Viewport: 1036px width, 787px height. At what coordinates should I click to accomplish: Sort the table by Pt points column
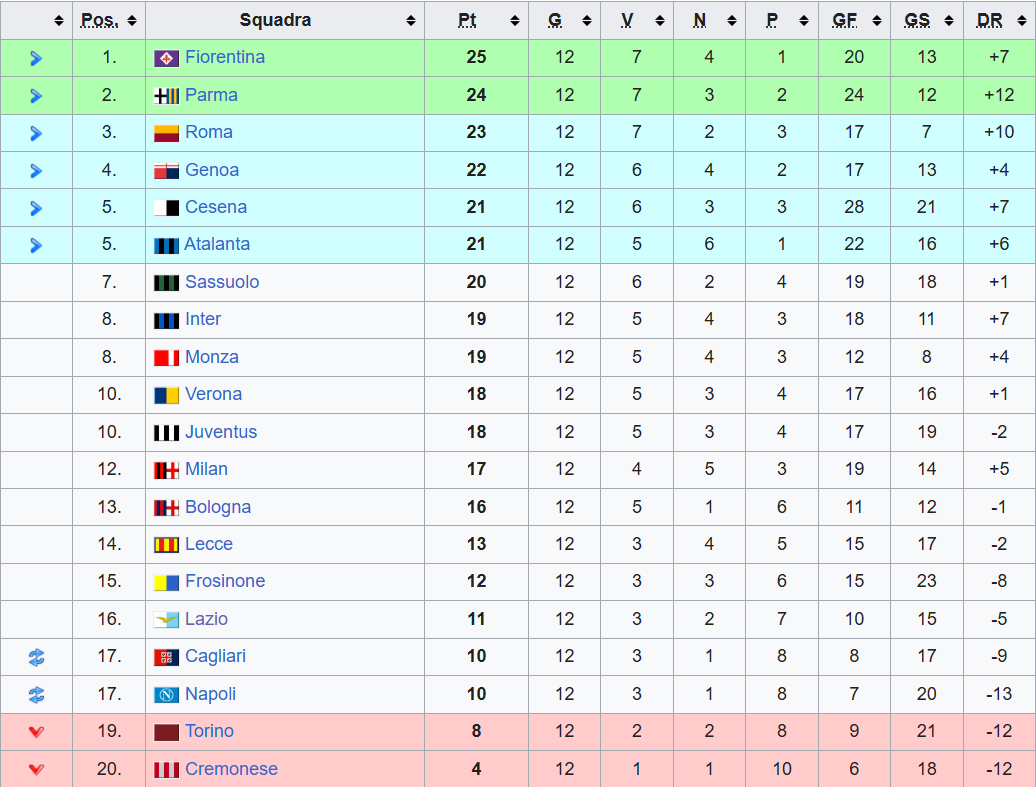514,21
